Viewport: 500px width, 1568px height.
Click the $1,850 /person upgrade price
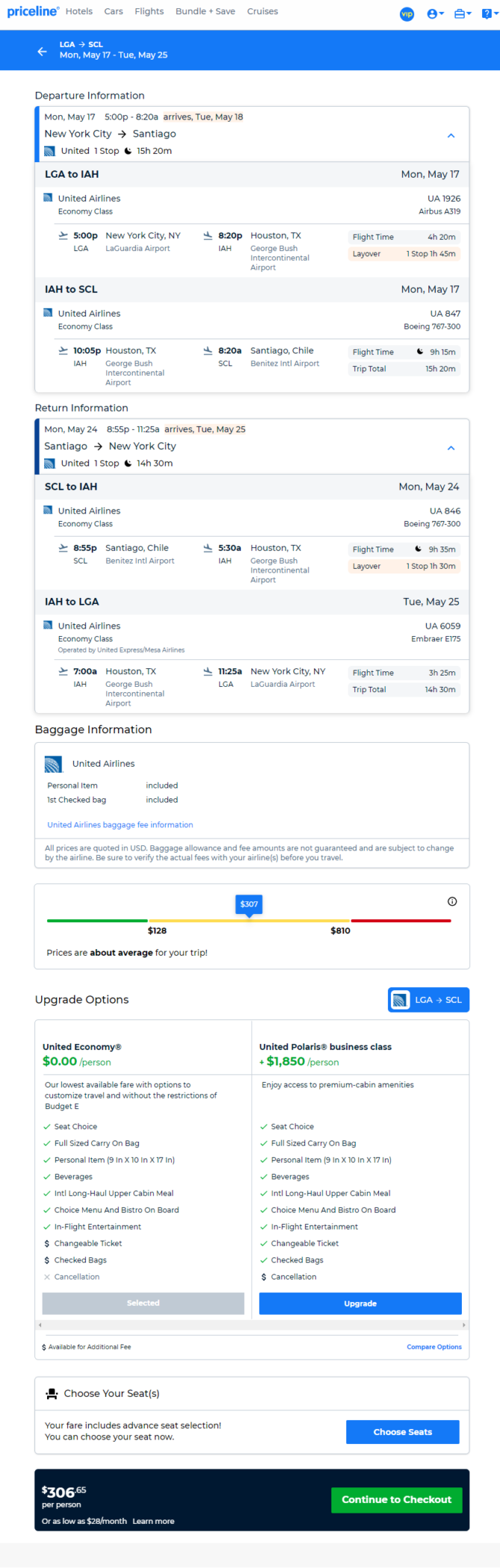point(299,1061)
